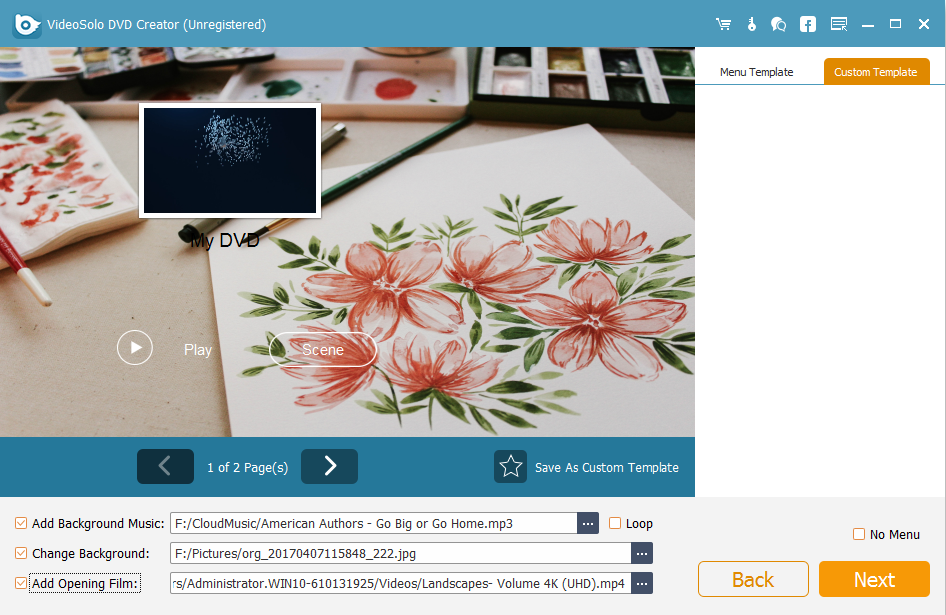Click the opening film path field
Viewport: 946px width, 615px height.
tap(401, 584)
